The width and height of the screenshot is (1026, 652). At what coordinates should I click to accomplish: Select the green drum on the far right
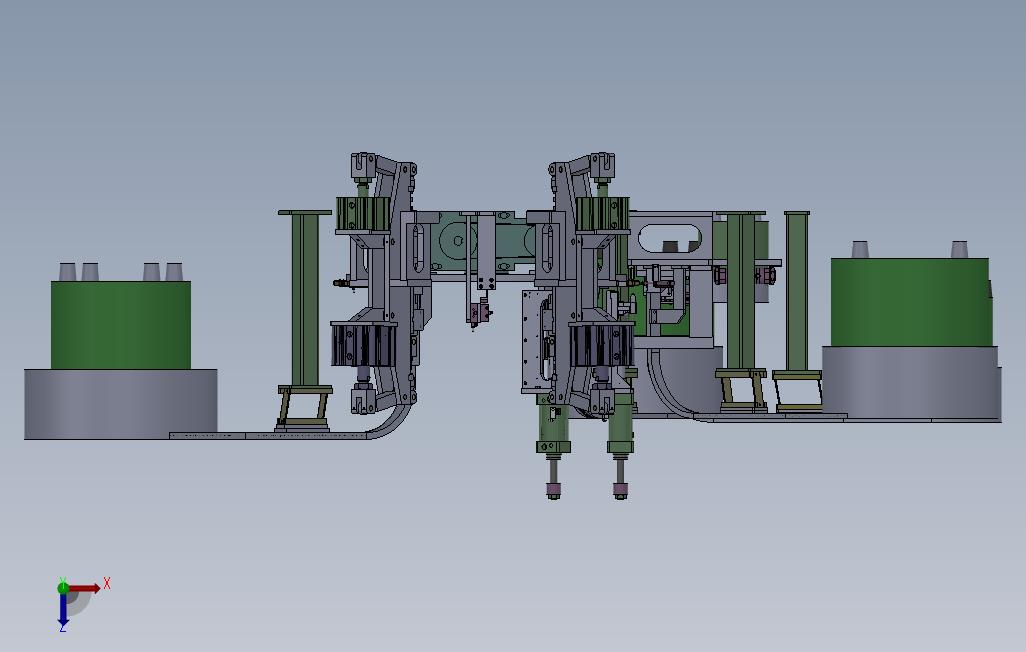(911, 302)
